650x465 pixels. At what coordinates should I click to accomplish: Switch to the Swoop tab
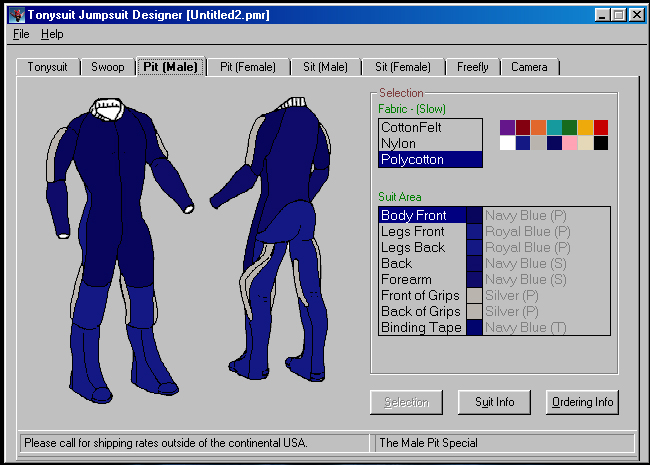108,67
